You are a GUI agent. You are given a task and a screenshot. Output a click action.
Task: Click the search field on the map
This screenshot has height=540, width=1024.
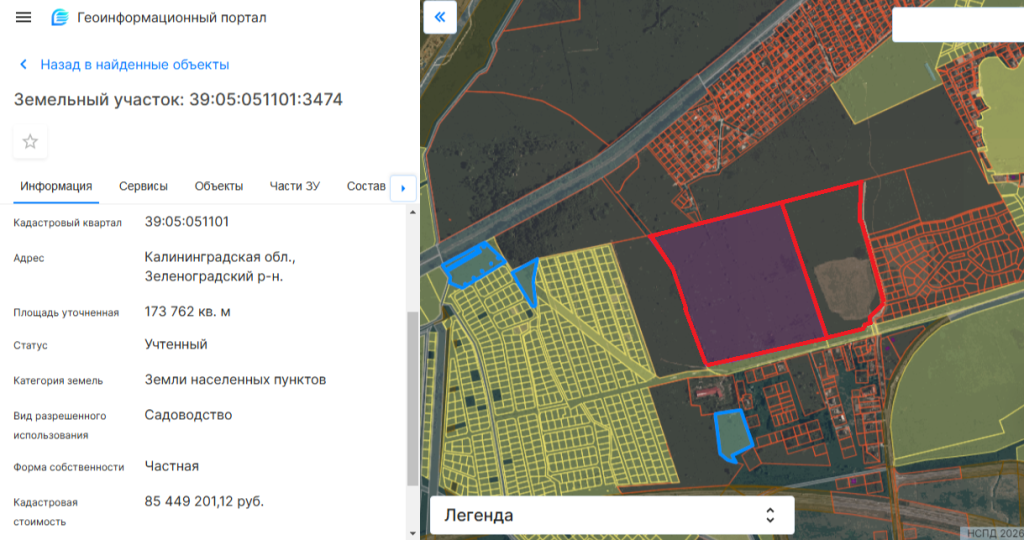pyautogui.click(x=956, y=26)
